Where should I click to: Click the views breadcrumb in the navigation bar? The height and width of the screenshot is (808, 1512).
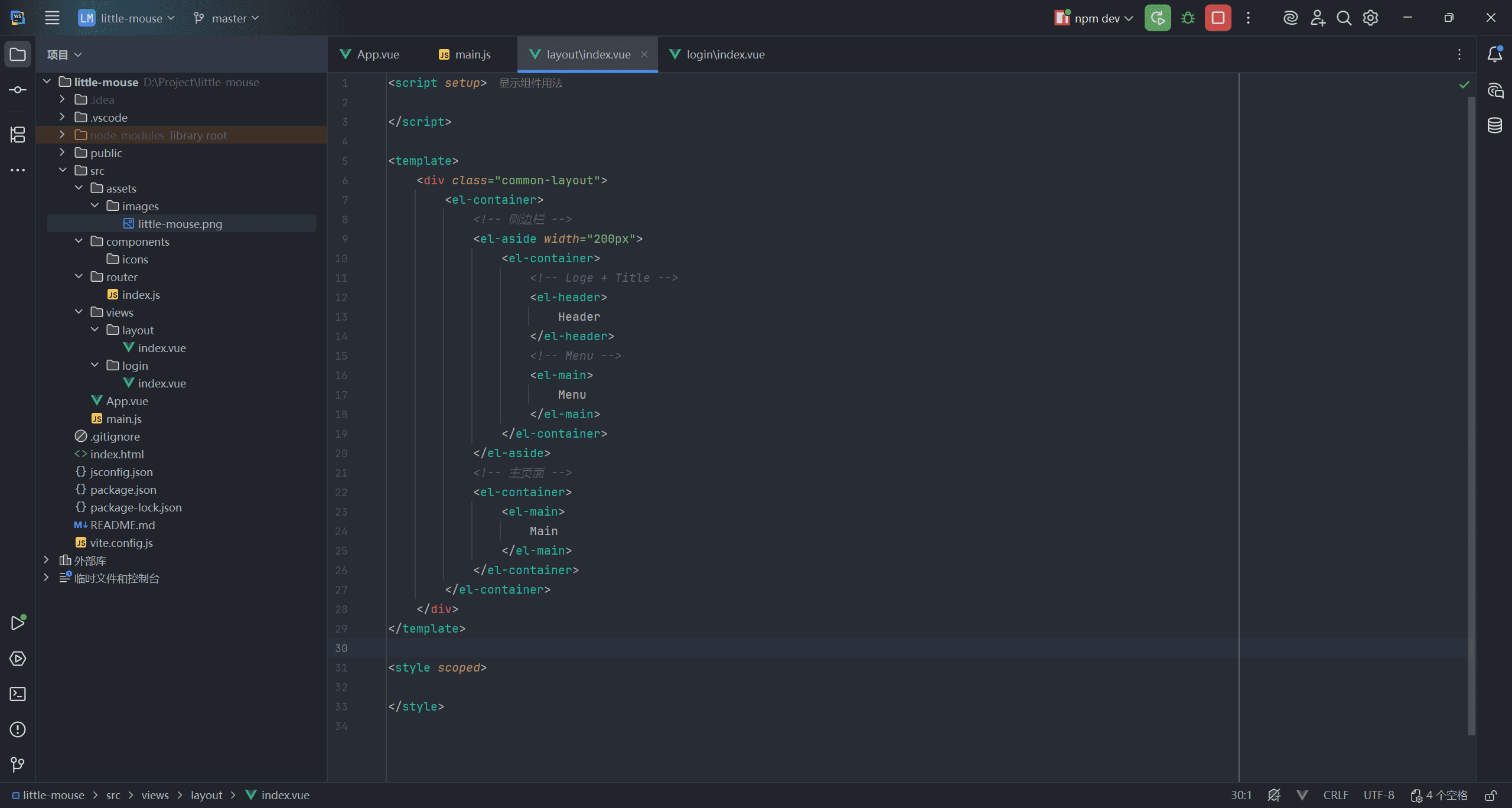click(x=155, y=796)
